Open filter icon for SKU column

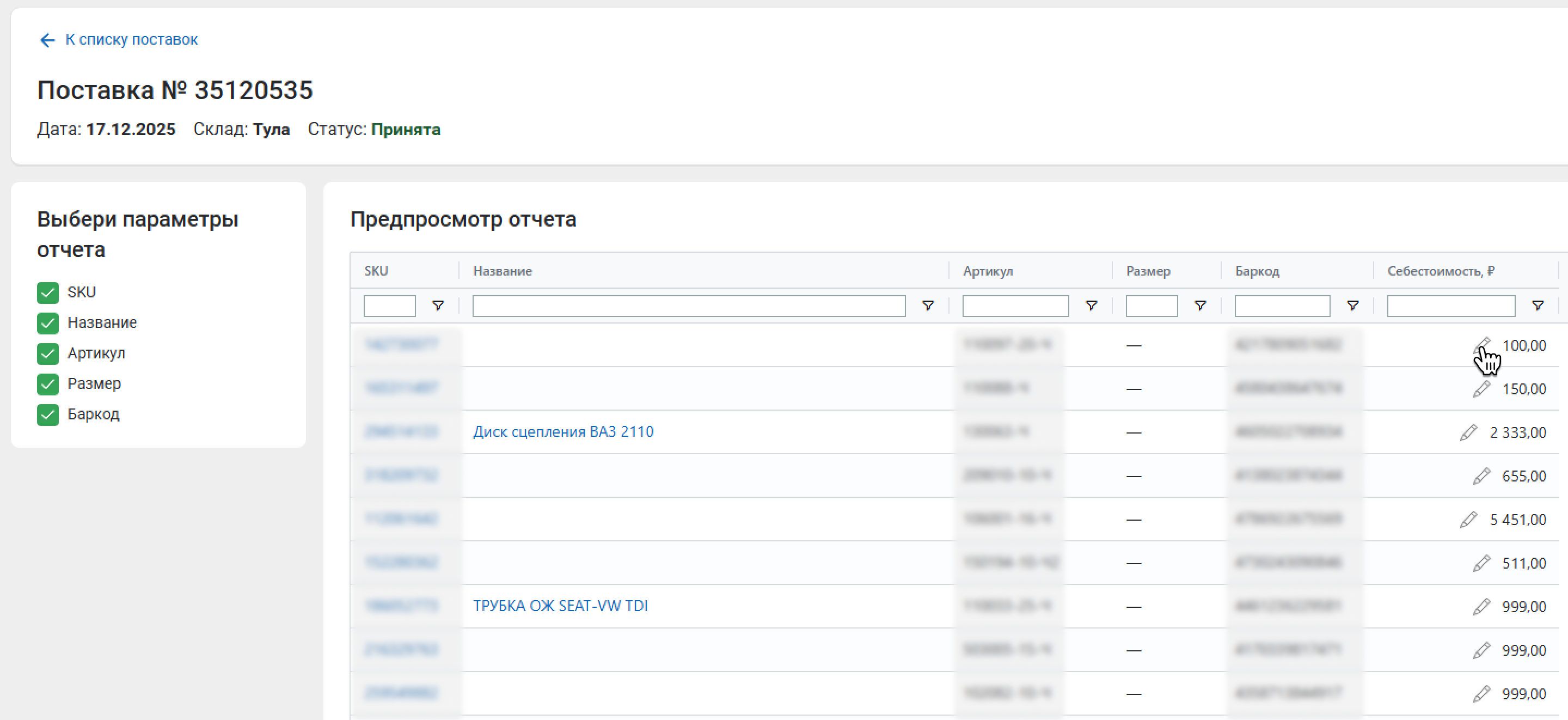[x=438, y=305]
